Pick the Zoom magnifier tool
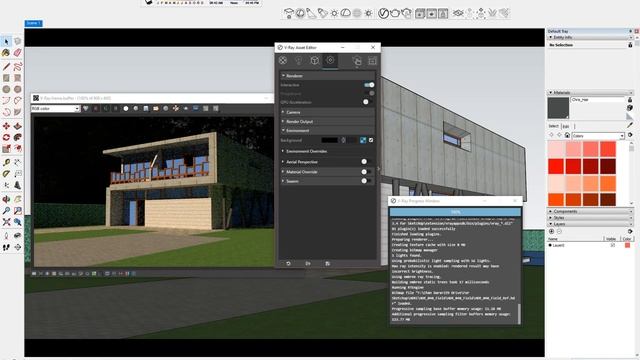 point(6,211)
